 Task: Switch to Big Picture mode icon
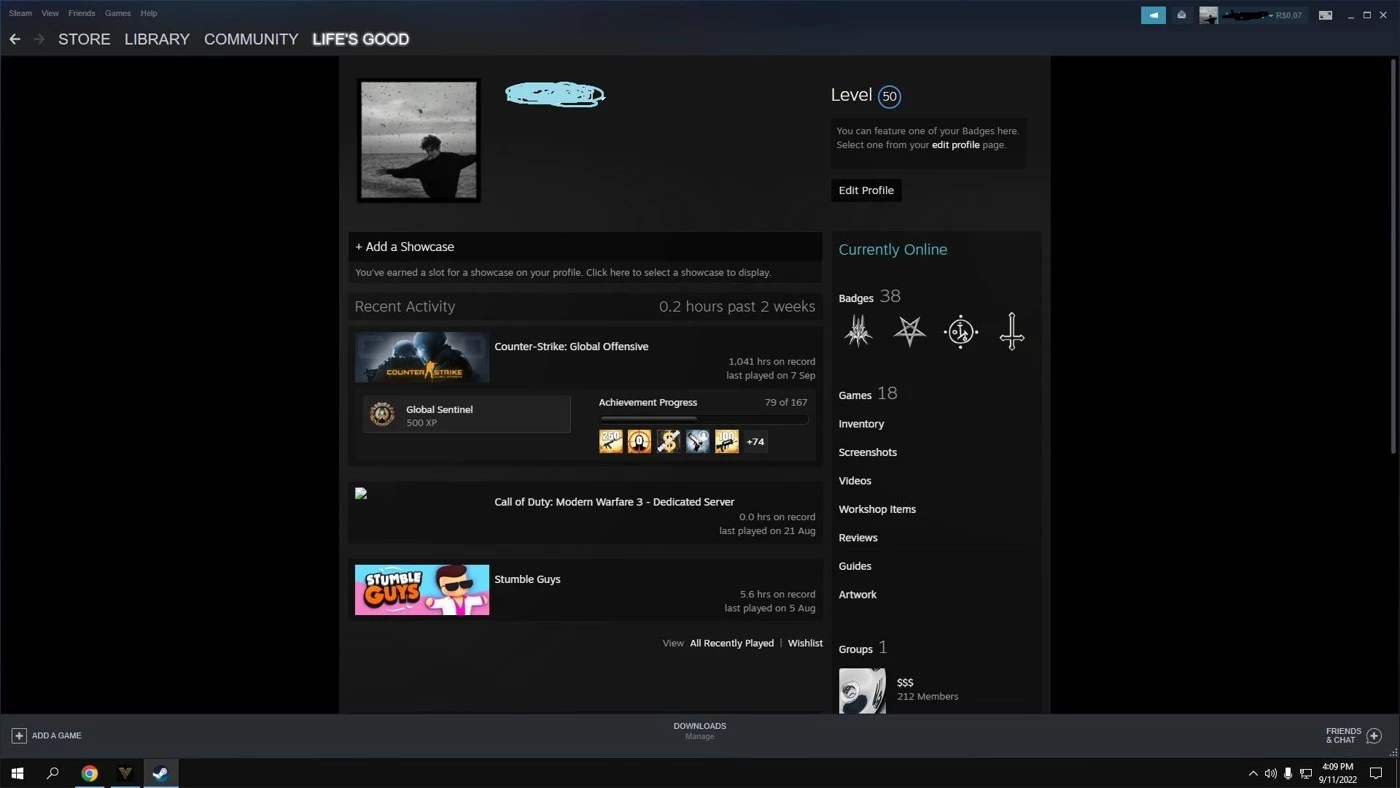point(1325,15)
